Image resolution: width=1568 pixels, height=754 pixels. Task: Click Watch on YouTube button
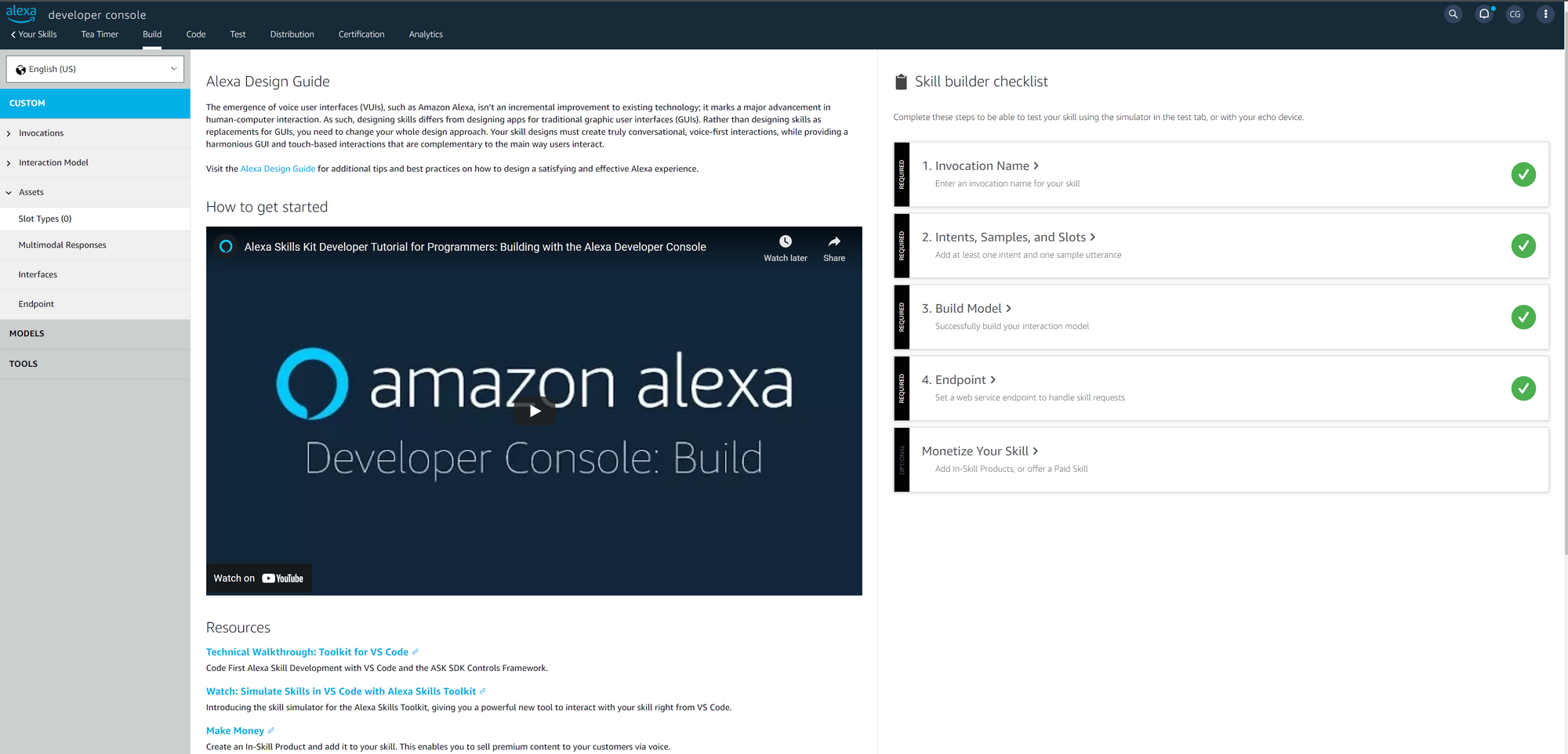[x=259, y=578]
